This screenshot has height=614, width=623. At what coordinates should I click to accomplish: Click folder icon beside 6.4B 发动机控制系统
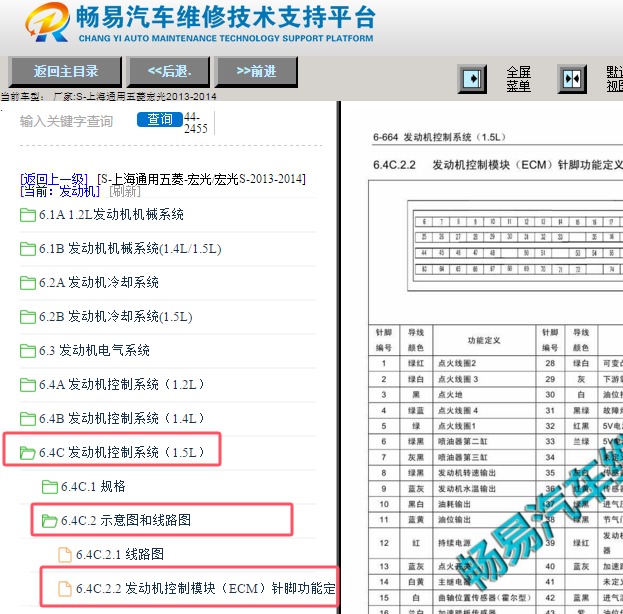pyautogui.click(x=27, y=419)
